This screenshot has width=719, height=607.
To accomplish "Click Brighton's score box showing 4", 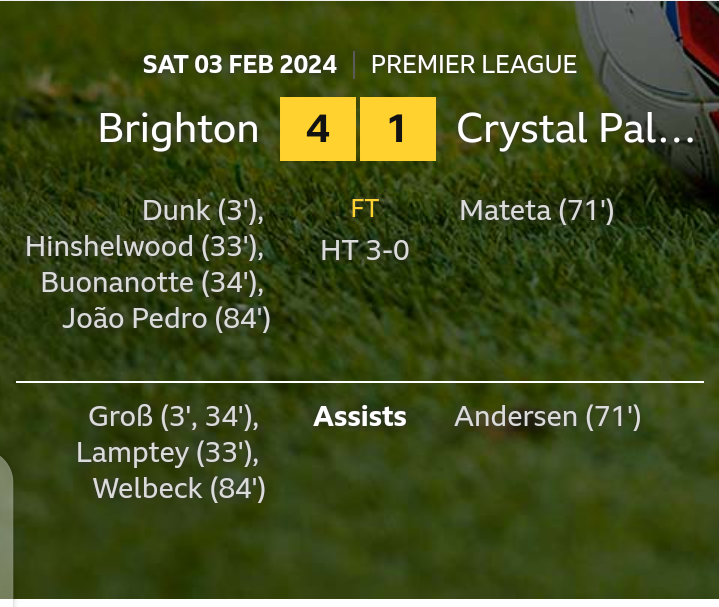I will [318, 129].
